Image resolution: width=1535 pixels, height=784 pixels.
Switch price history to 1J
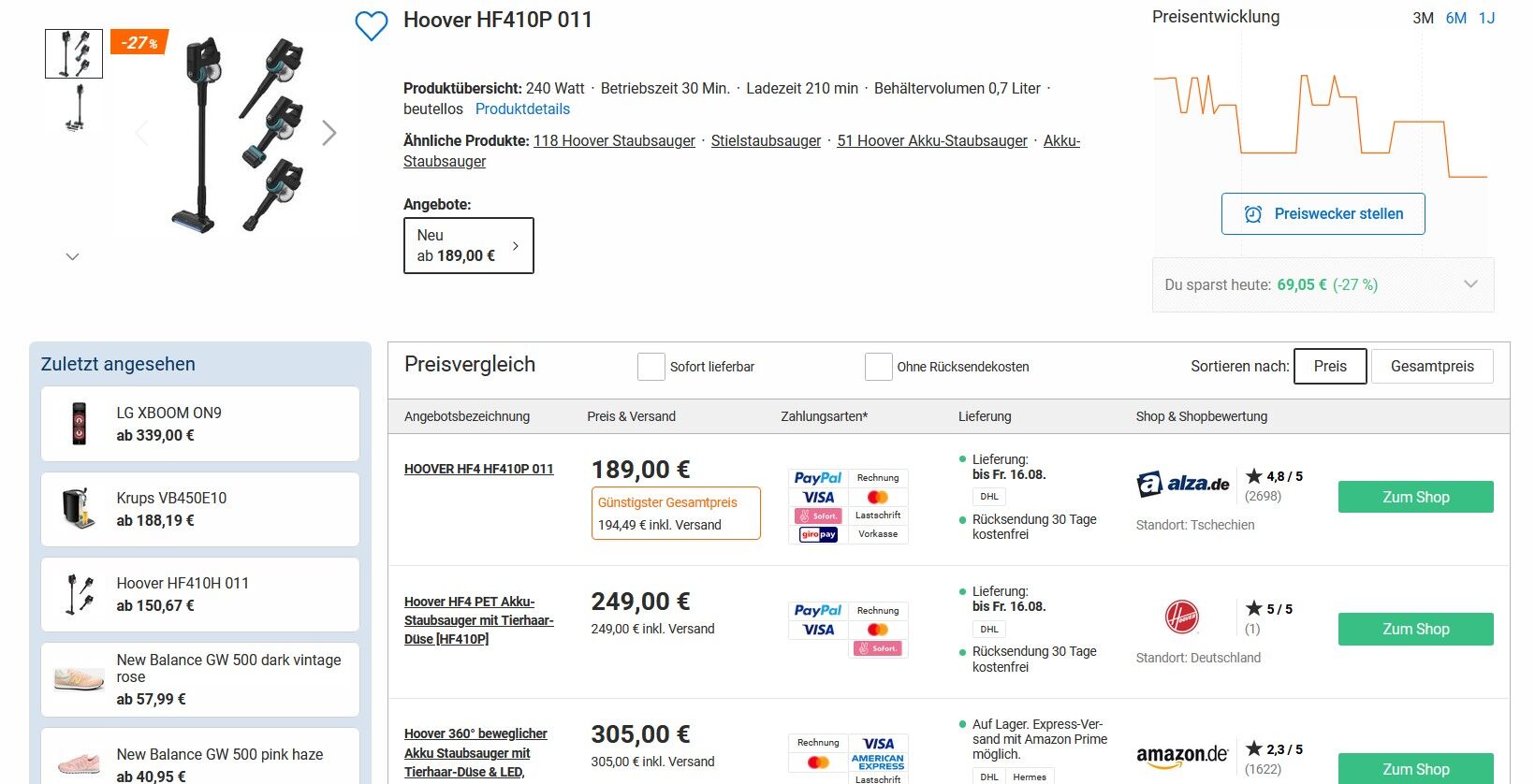tap(1486, 18)
